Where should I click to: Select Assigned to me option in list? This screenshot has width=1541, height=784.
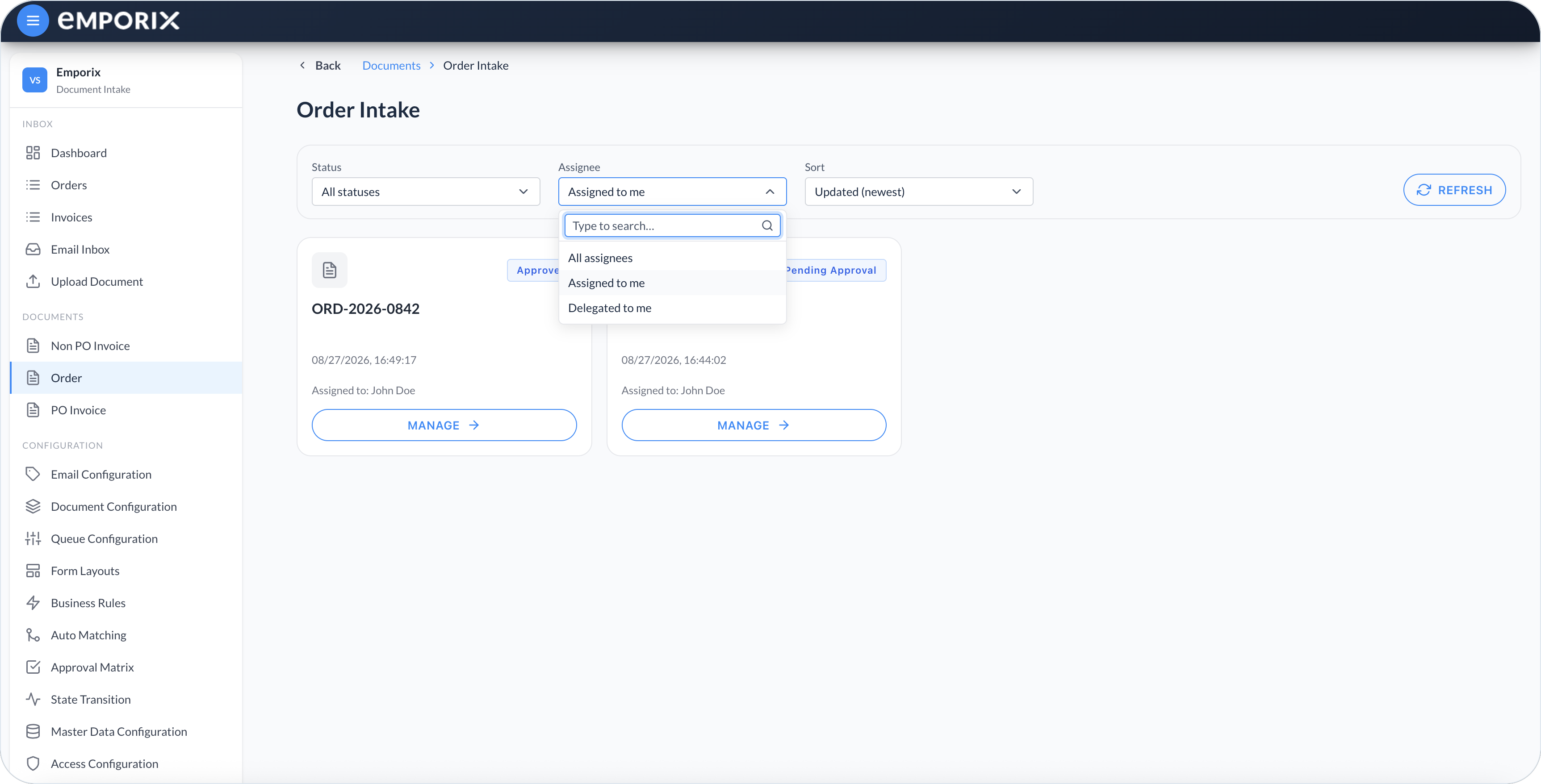(672, 283)
